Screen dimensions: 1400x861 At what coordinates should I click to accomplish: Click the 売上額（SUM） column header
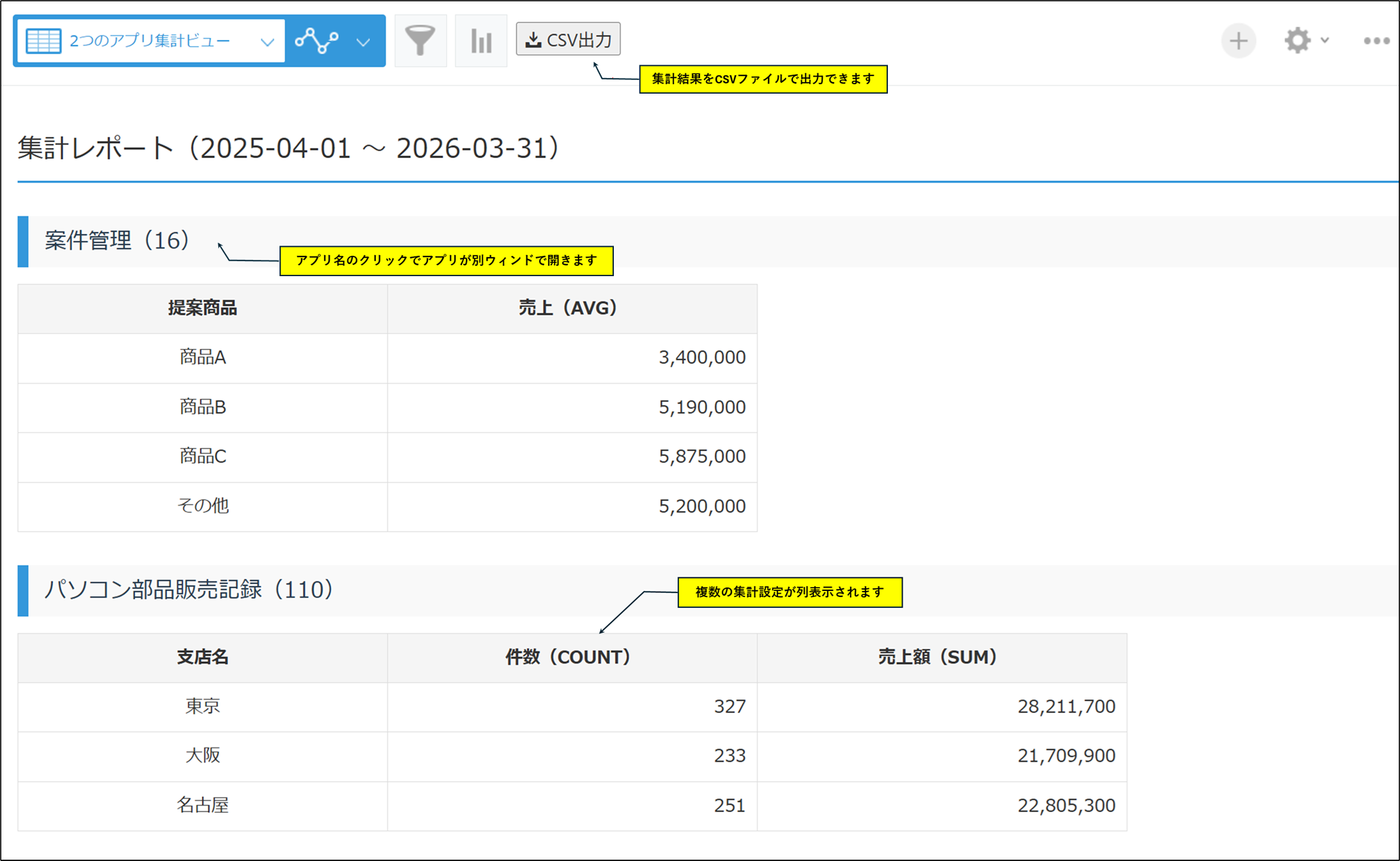coord(938,657)
